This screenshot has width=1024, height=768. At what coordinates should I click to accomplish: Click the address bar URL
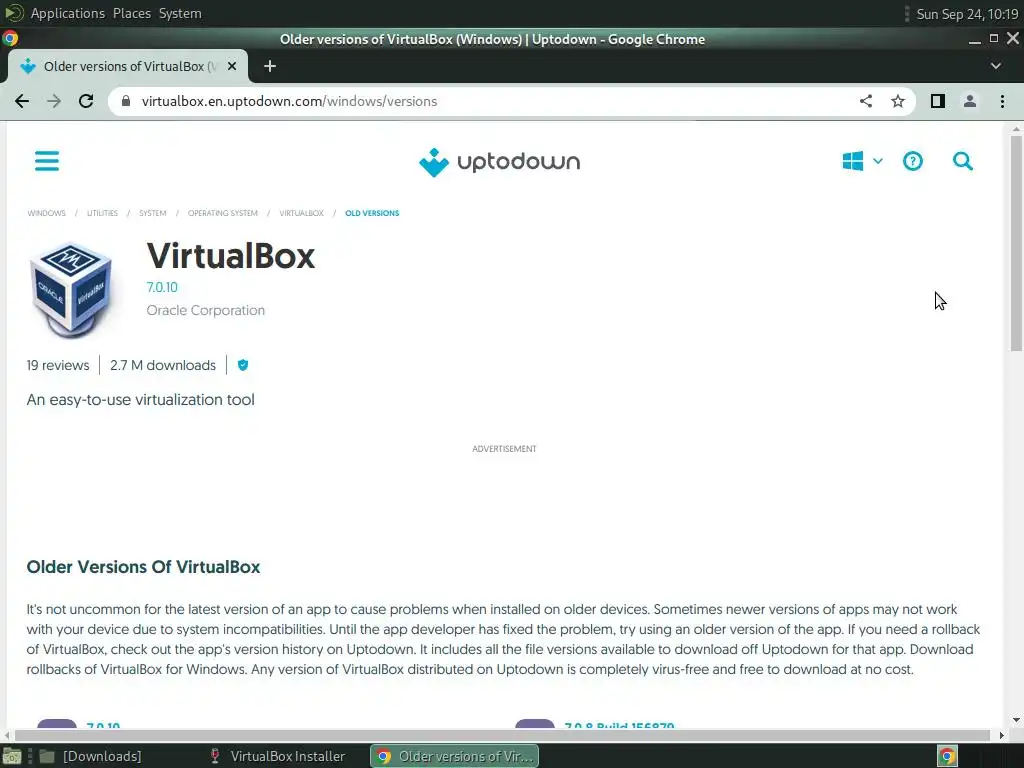pyautogui.click(x=289, y=101)
